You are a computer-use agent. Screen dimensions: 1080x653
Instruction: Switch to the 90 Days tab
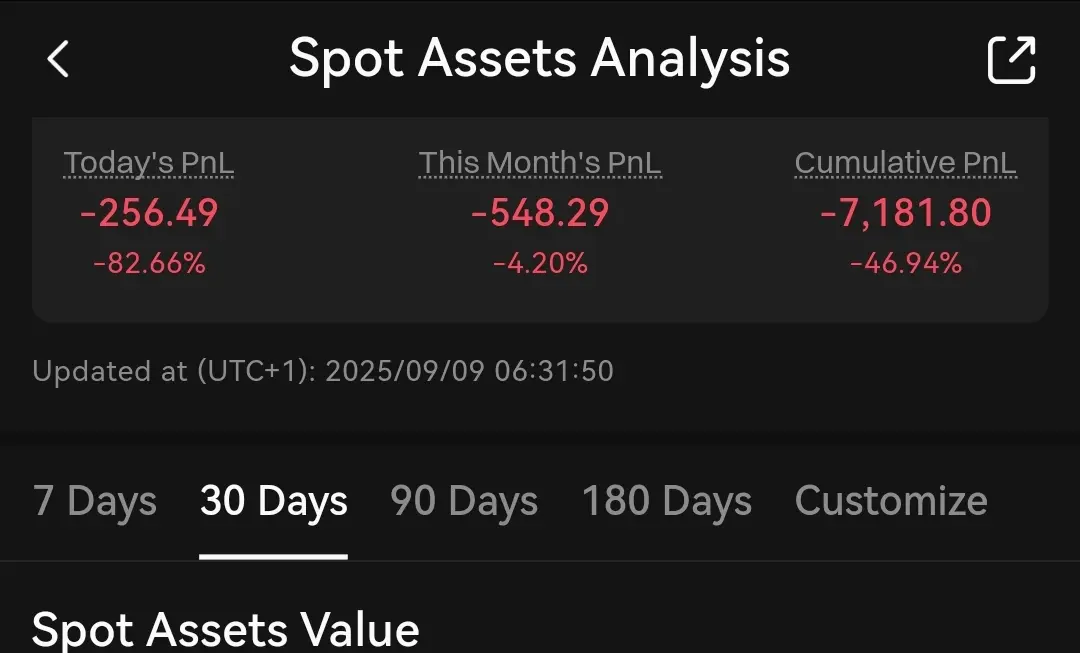pyautogui.click(x=464, y=501)
